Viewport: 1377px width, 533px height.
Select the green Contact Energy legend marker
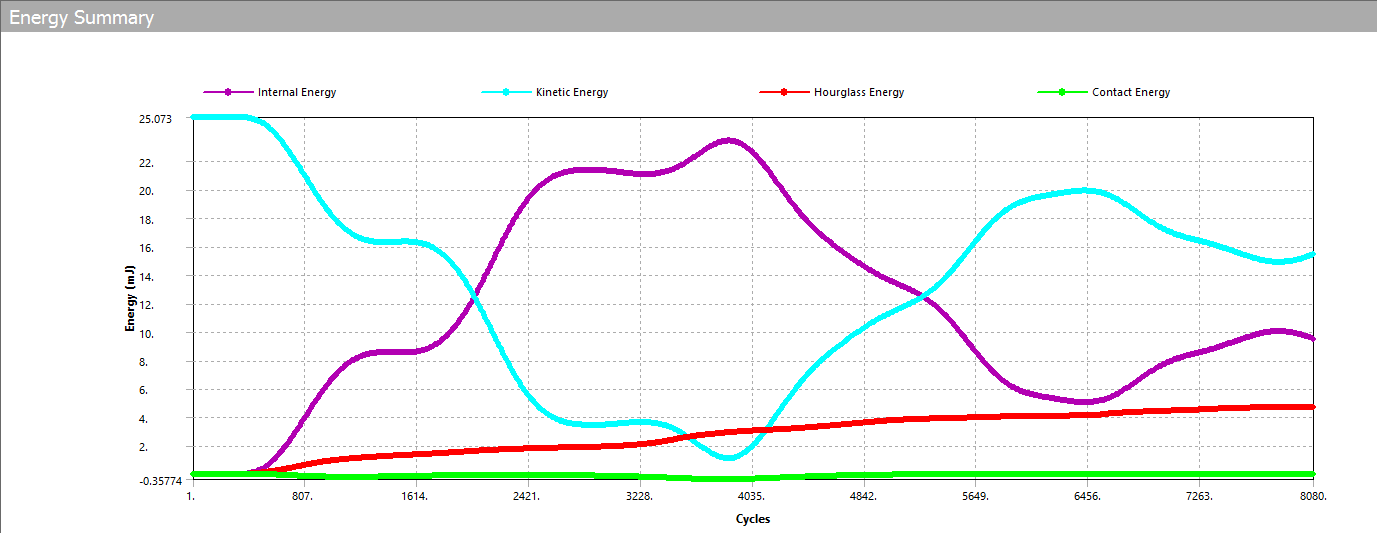tap(1064, 92)
